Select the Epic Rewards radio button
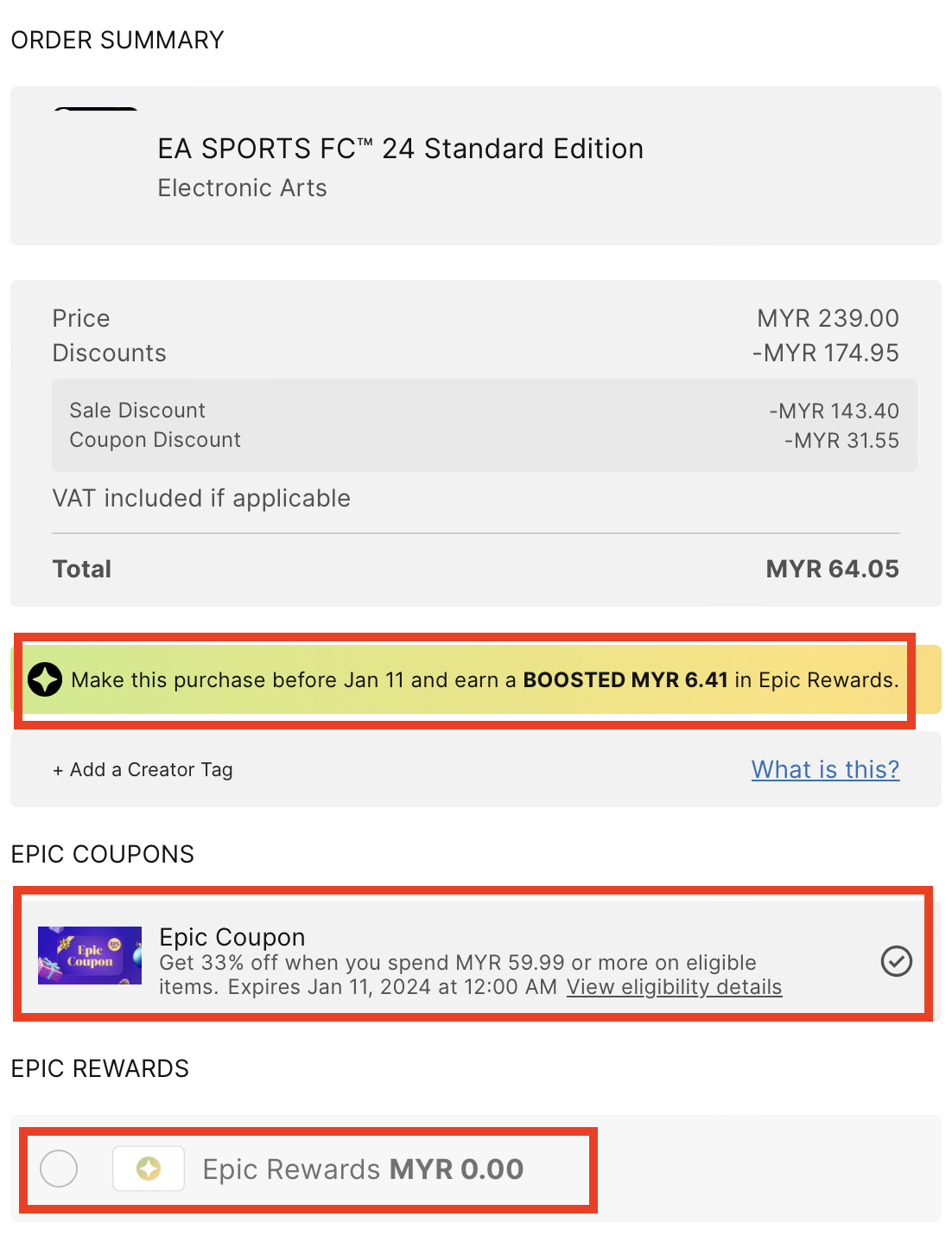Viewport: 952px width, 1236px height. point(59,1169)
